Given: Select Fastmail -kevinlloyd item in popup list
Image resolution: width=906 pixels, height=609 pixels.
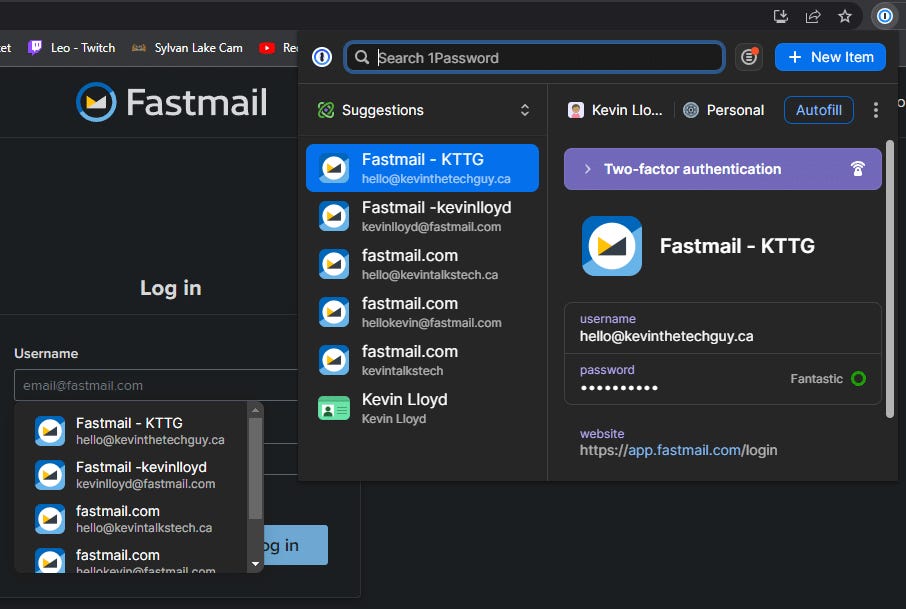Looking at the screenshot, I should [x=422, y=216].
